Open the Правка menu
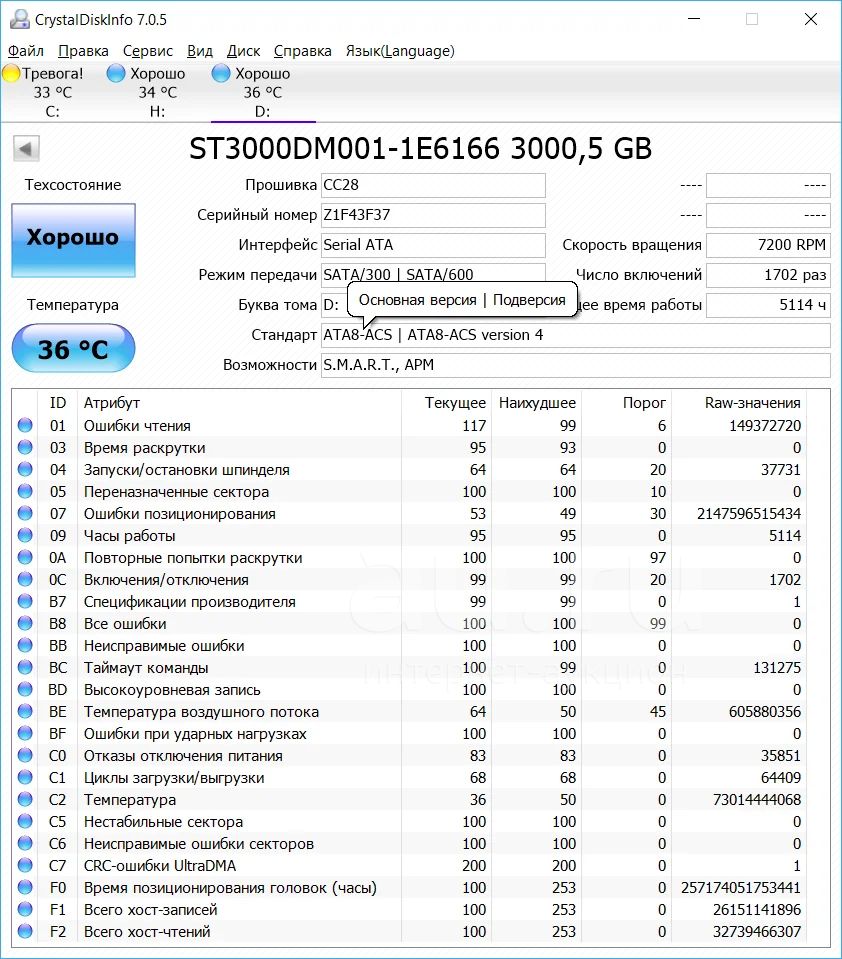842x959 pixels. click(x=83, y=51)
